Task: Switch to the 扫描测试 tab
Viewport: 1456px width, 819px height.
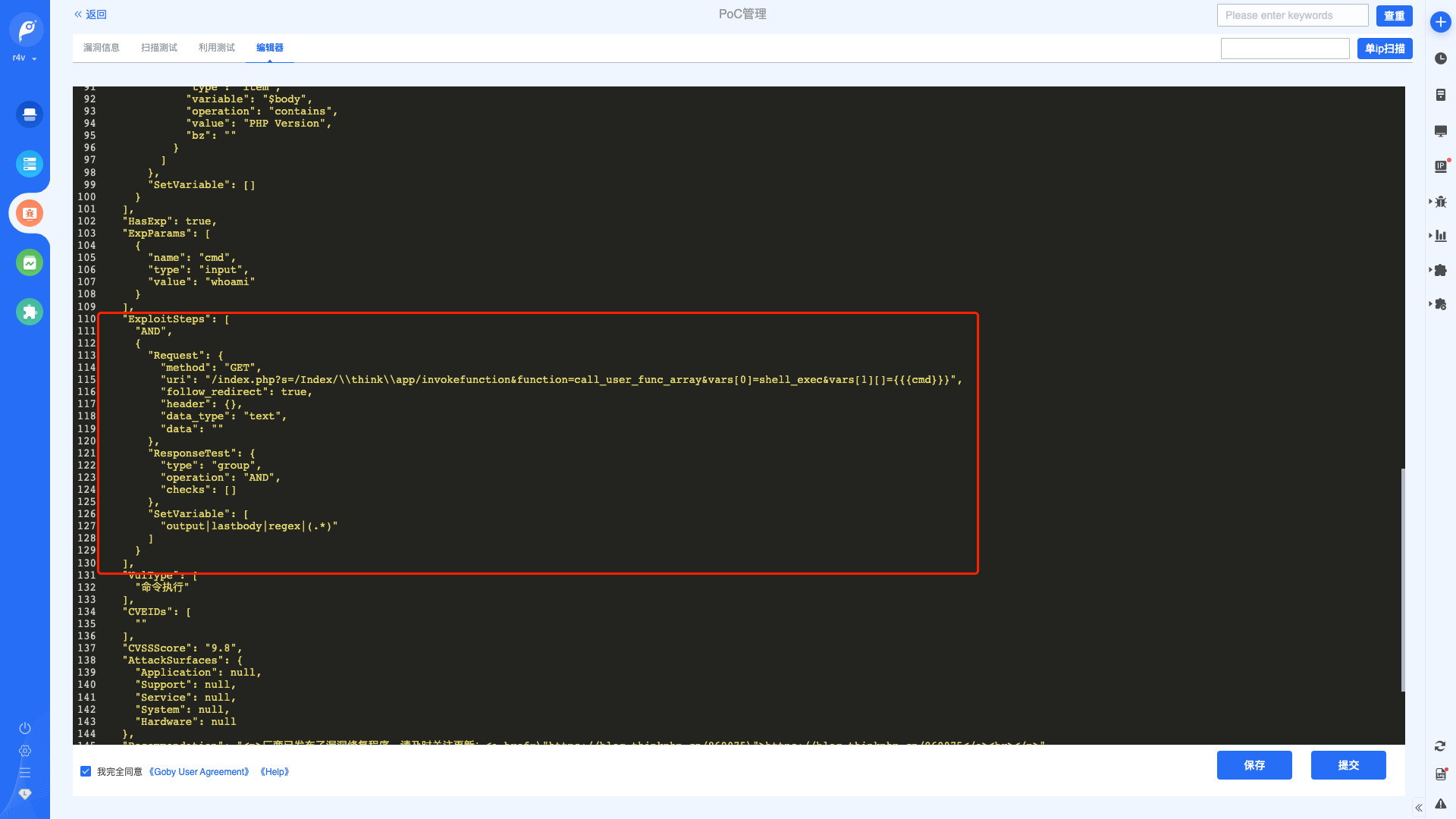Action: coord(159,48)
